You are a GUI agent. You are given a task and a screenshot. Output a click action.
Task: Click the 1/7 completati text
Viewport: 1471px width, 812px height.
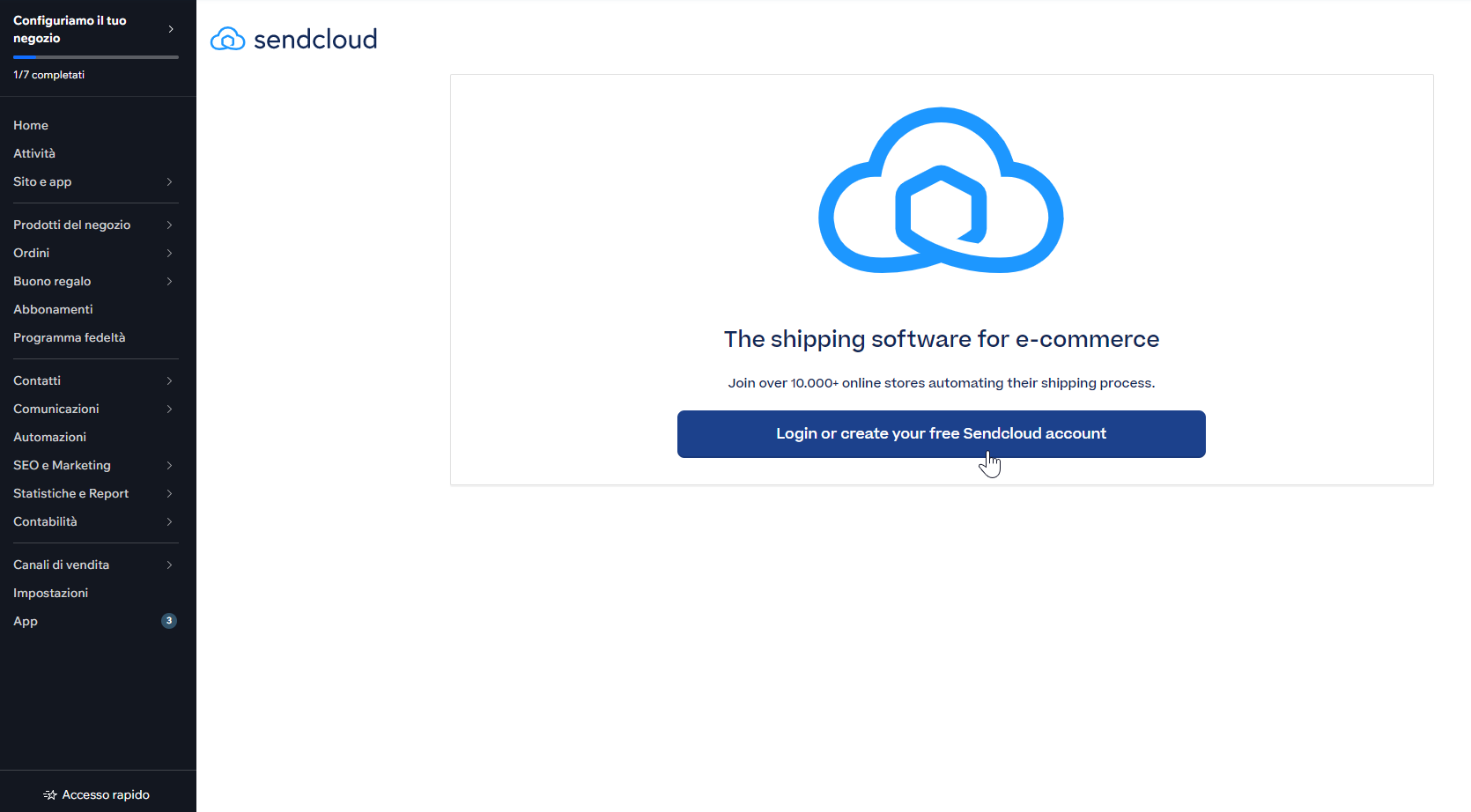point(49,75)
